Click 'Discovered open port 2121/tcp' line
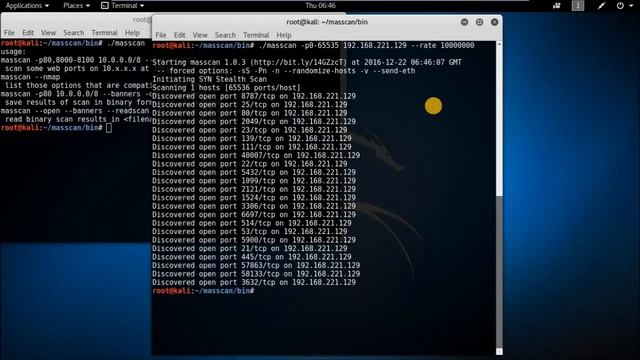Screen dimensions: 640x360 (x=254, y=189)
